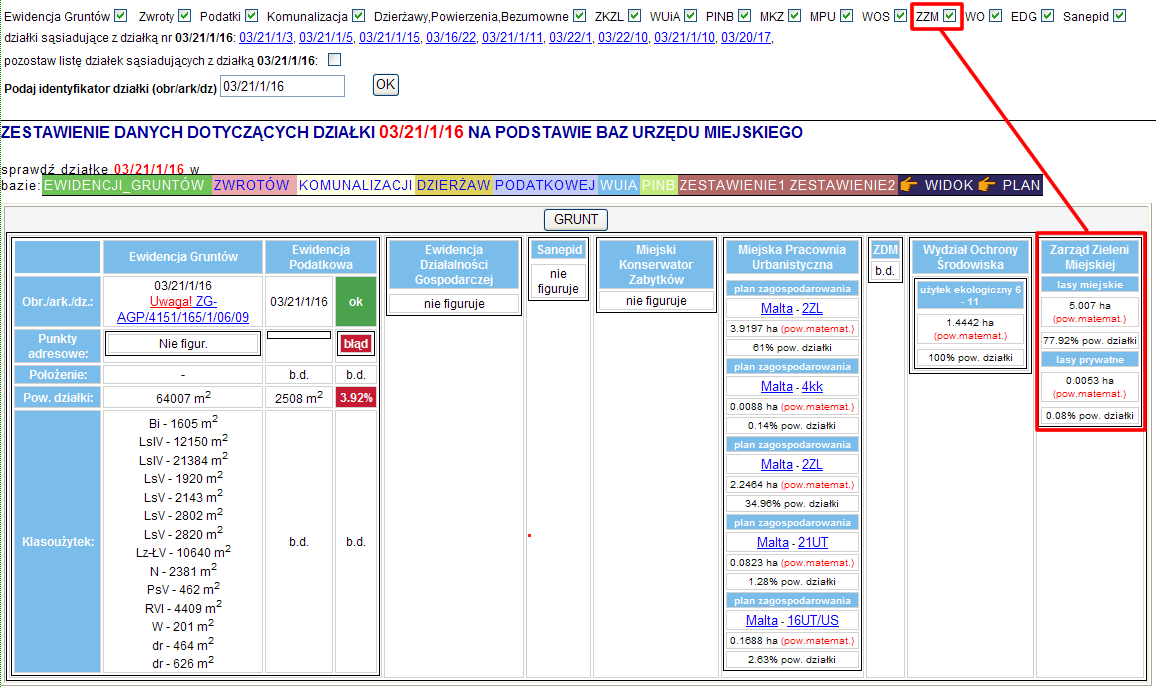Viewport: 1156px width, 688px height.
Task: Enable the keep neighboring parcels list checkbox
Action: pyautogui.click(x=334, y=60)
